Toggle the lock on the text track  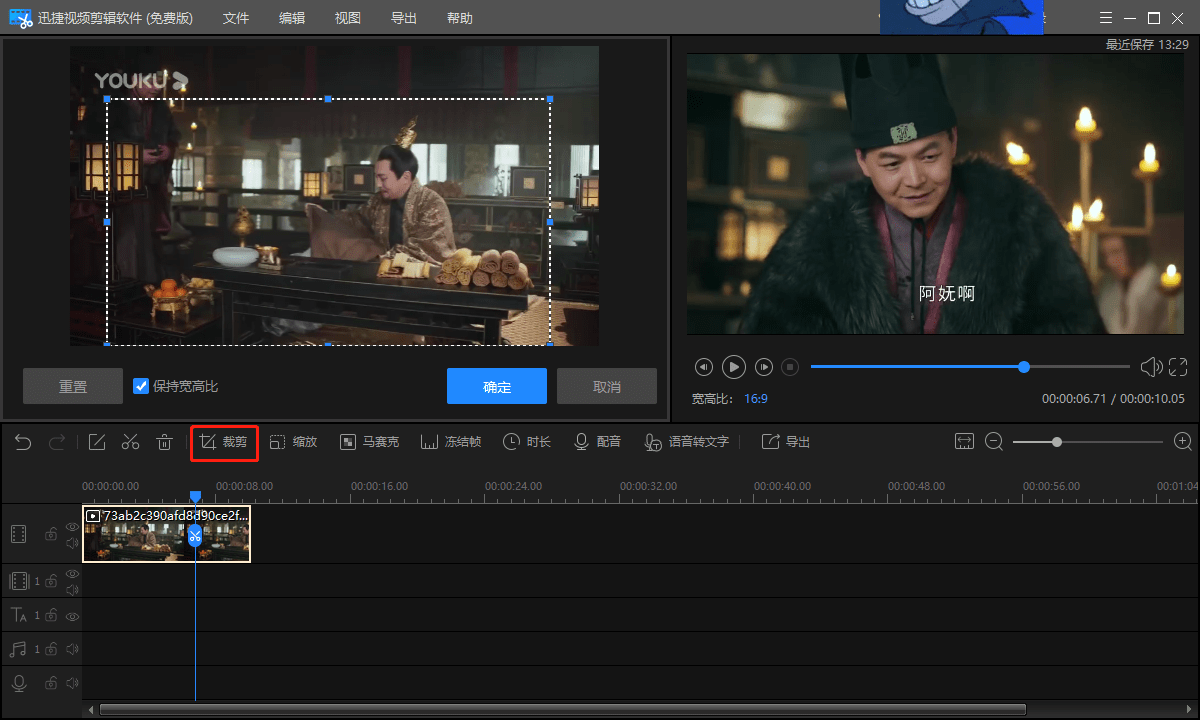[51, 616]
